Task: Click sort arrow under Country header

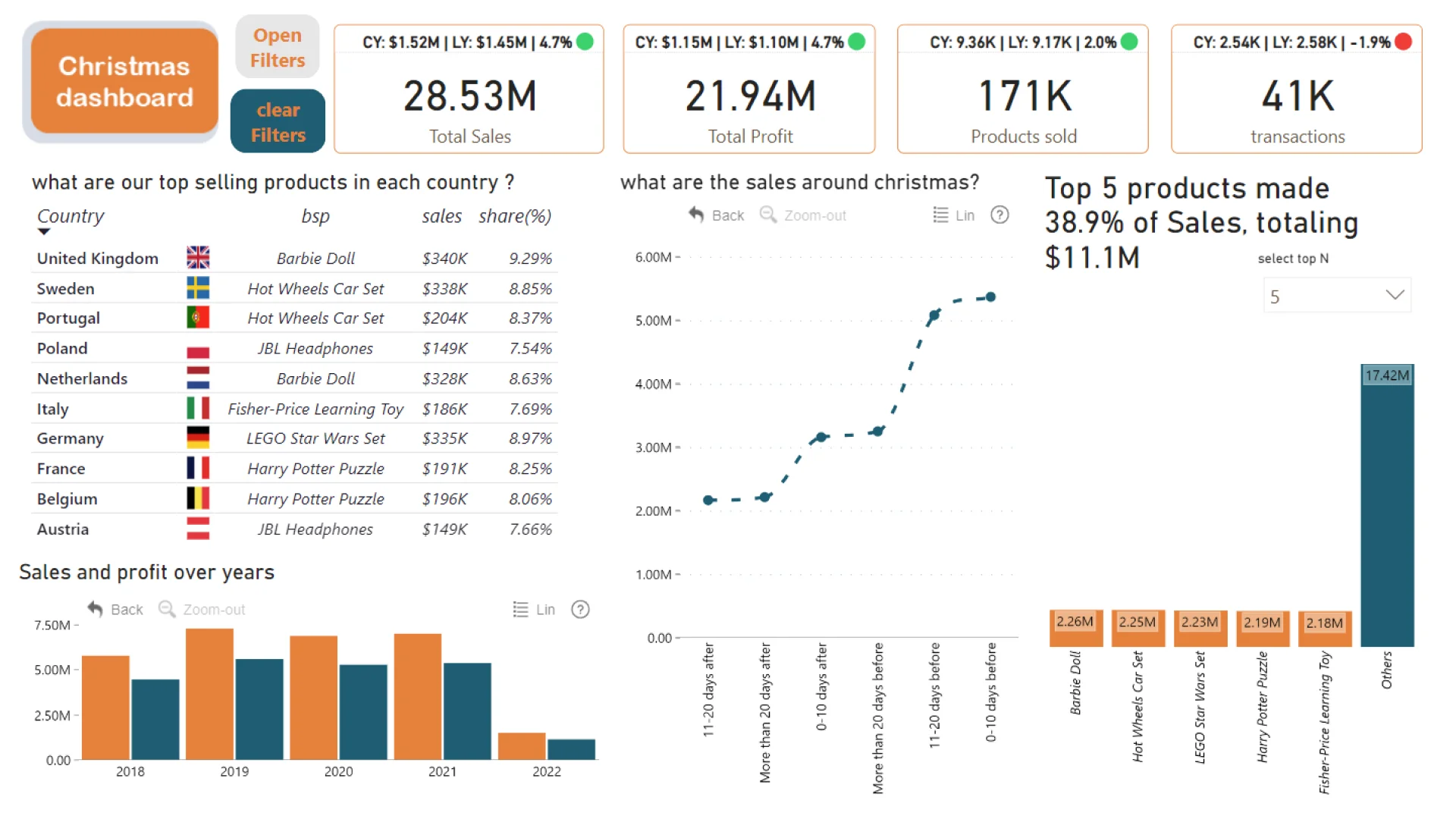Action: tap(44, 232)
